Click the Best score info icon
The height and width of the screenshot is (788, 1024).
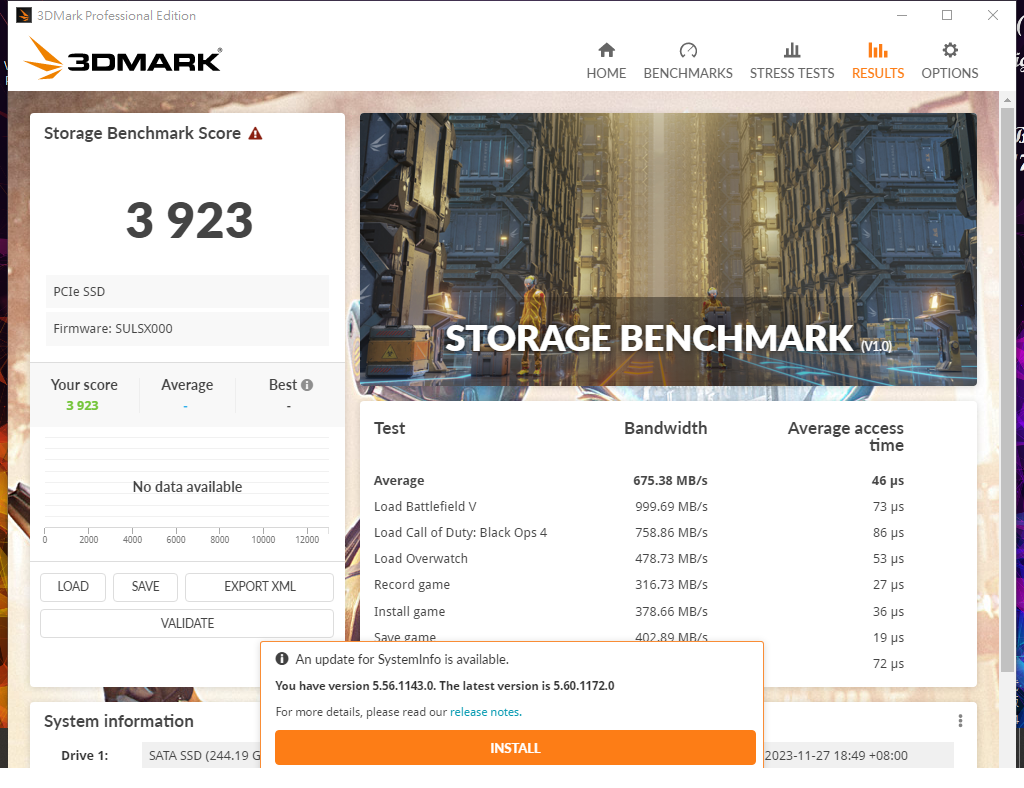tap(307, 385)
